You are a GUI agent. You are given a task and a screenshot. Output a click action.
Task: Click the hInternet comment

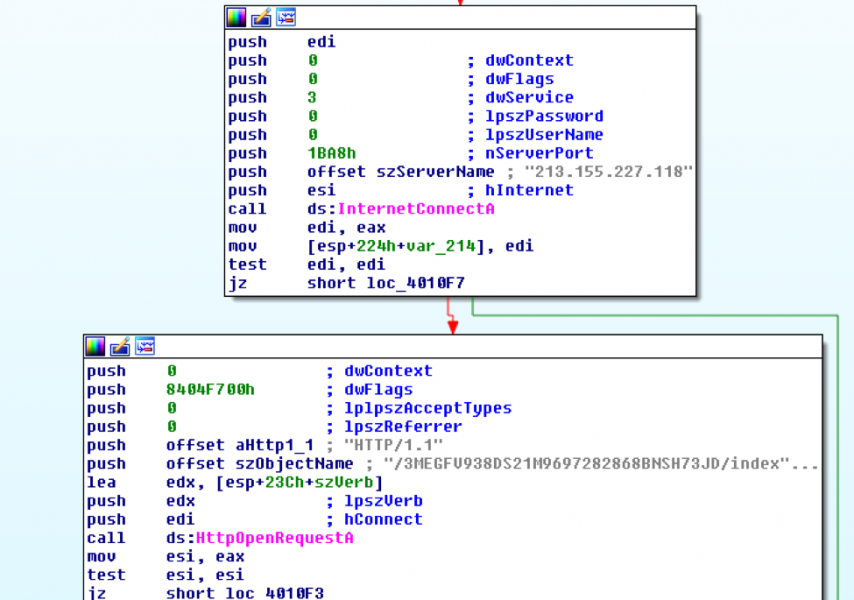(529, 191)
